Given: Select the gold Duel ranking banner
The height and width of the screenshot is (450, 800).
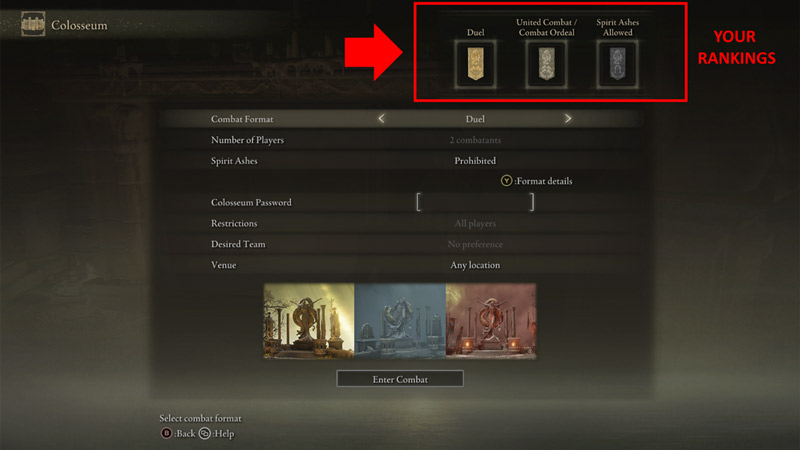Looking at the screenshot, I should [476, 64].
